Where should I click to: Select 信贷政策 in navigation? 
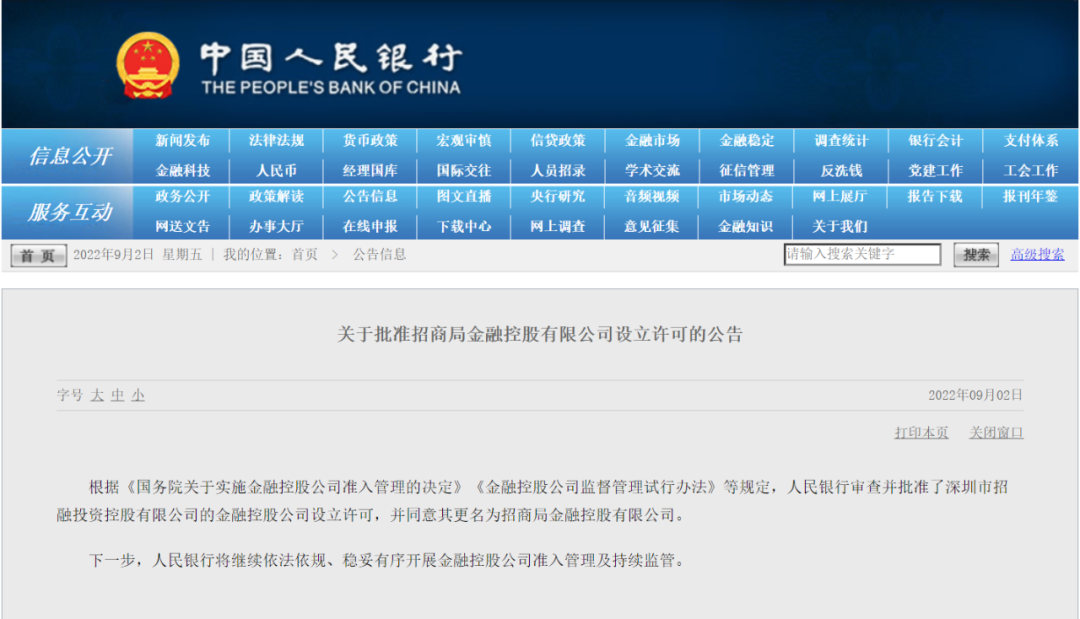click(x=558, y=140)
